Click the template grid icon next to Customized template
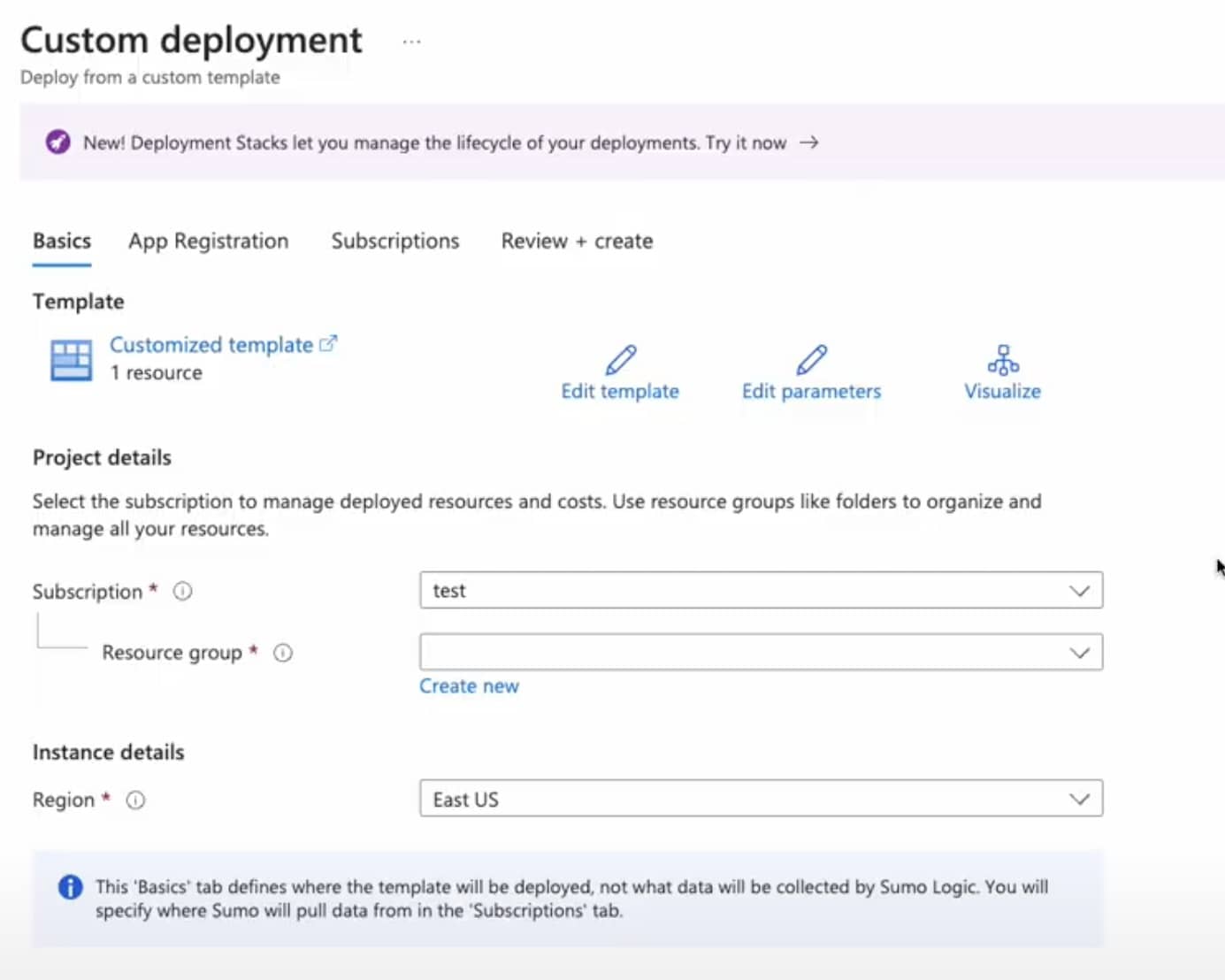1225x980 pixels. 71,359
